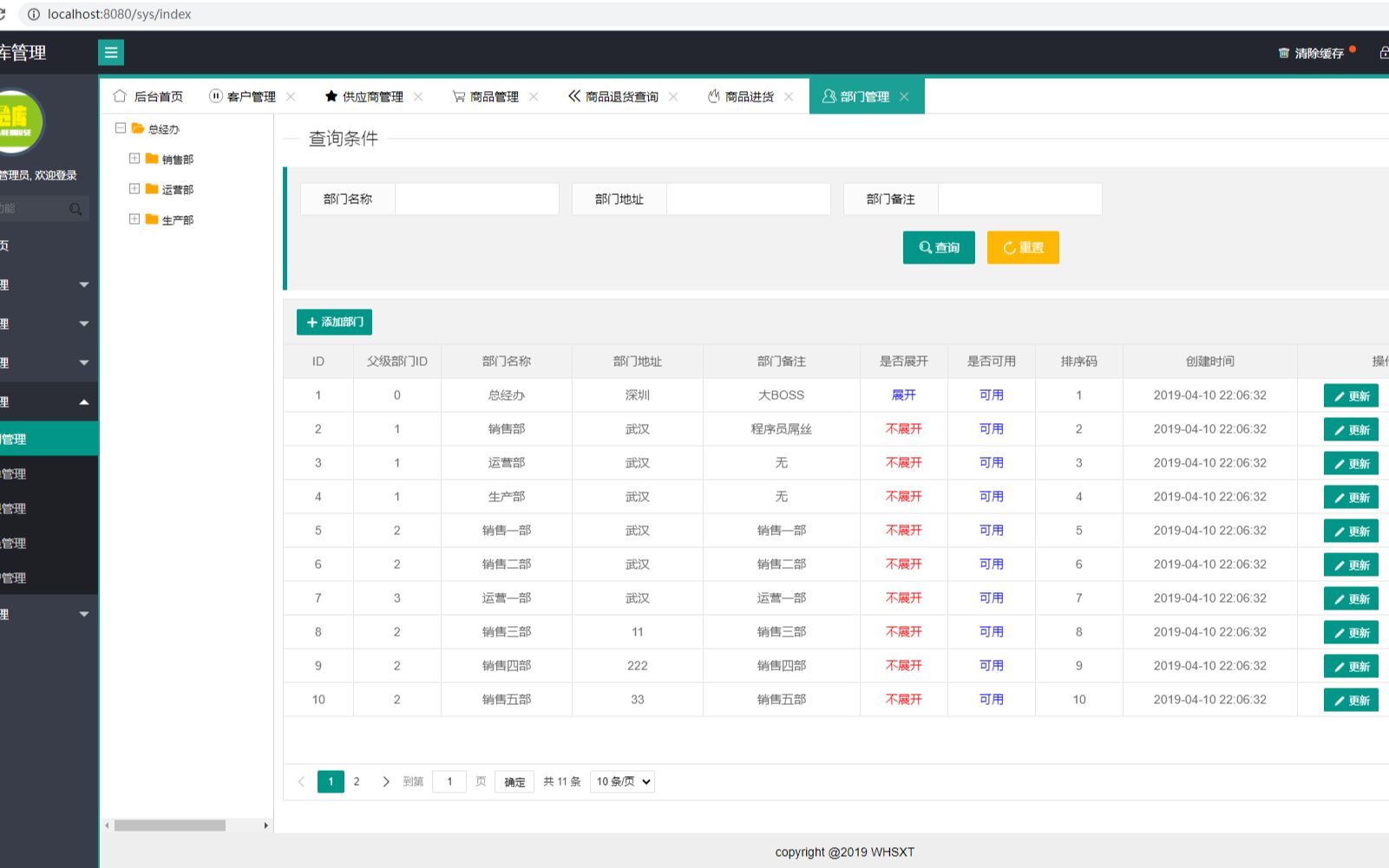This screenshot has width=1389, height=868.
Task: Open the 10 条/页 page size dropdown
Action: (x=622, y=781)
